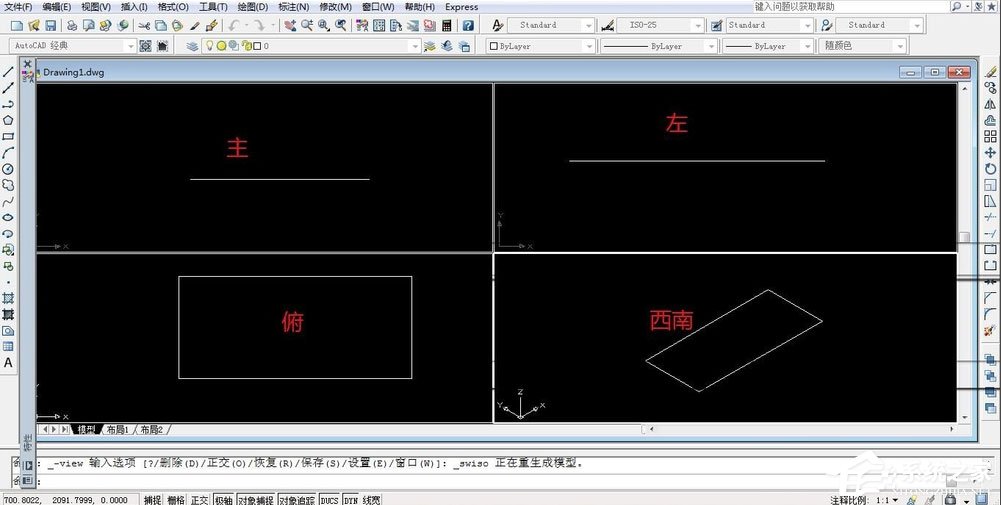Select the Copy modify tool
1001x505 pixels.
[990, 87]
